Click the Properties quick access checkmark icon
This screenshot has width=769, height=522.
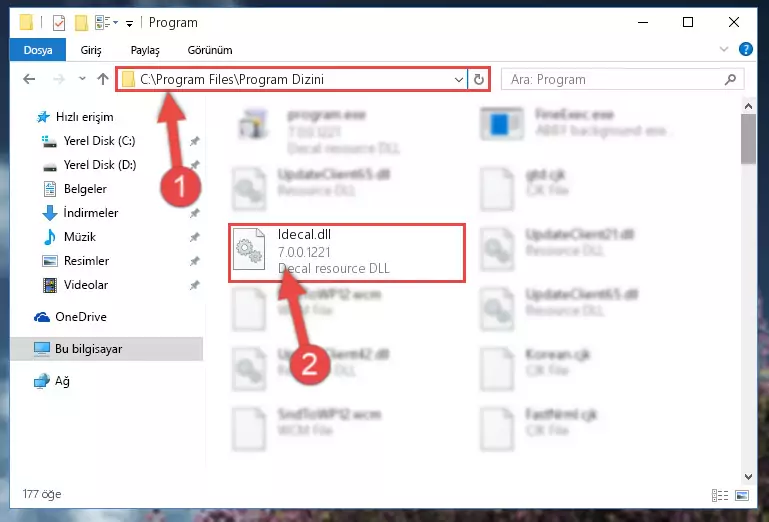point(58,23)
